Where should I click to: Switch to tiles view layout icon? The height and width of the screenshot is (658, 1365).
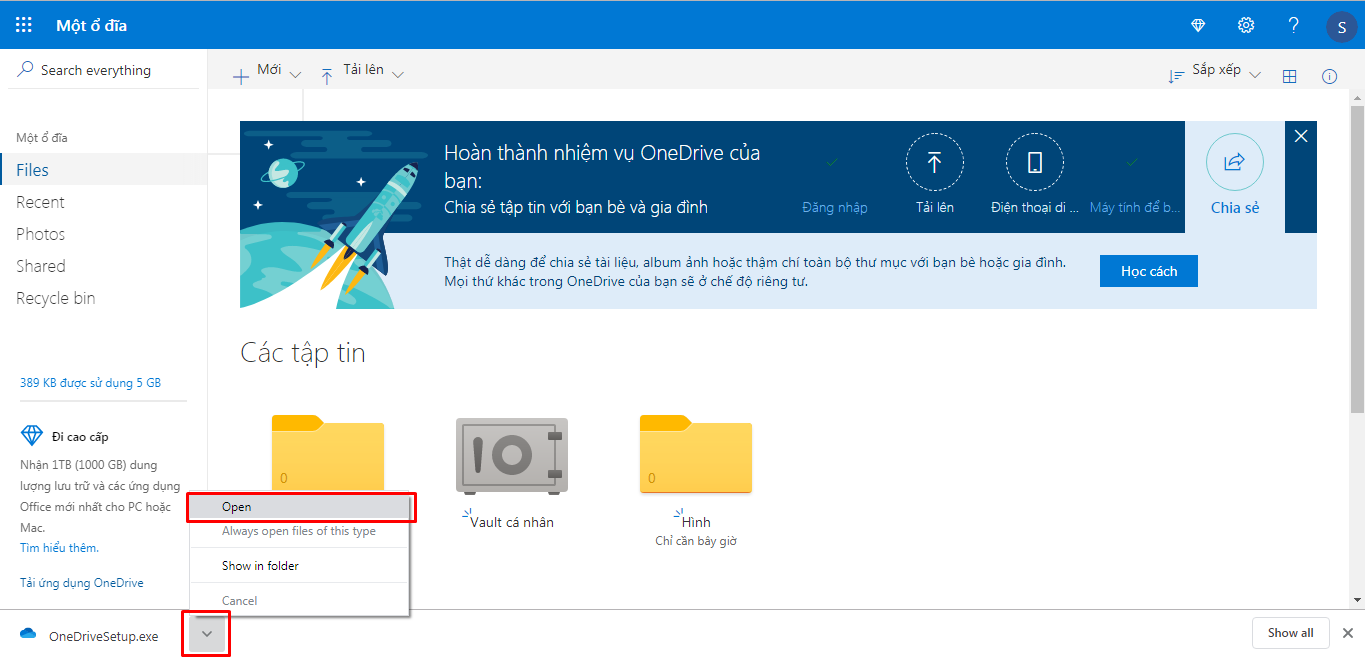1290,76
